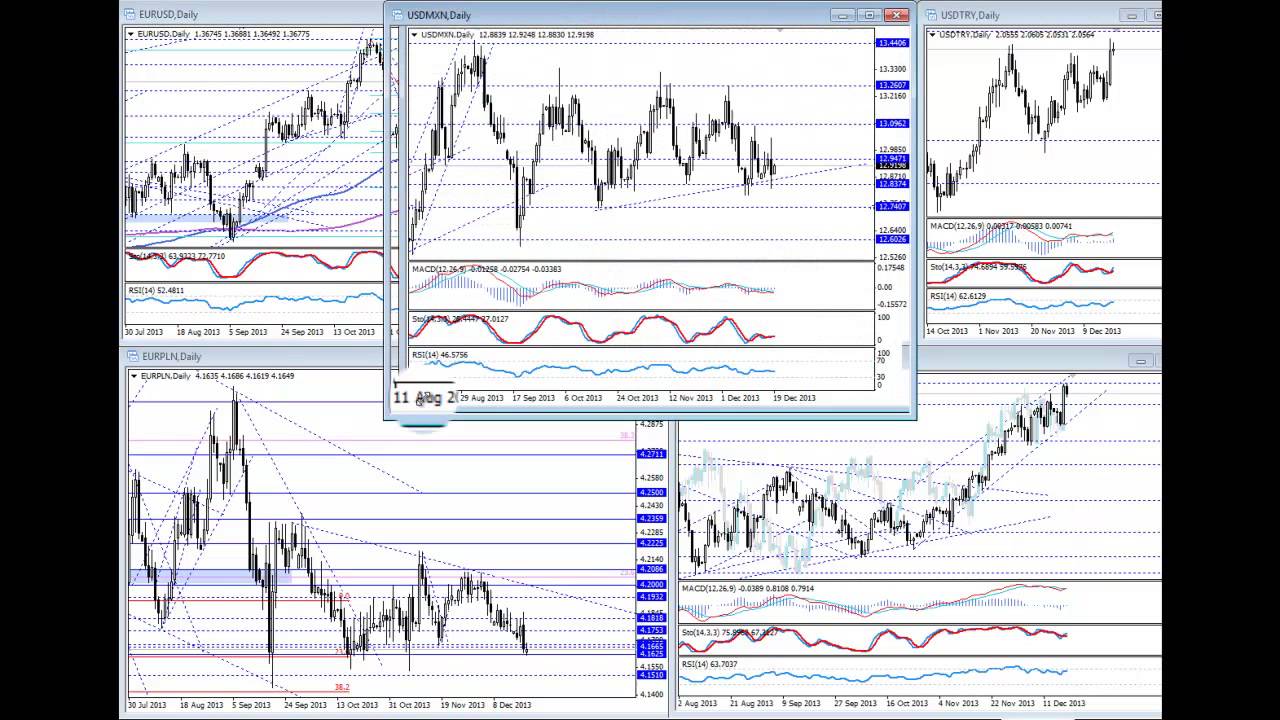Select the 4.2225 level on EURPLN chart
Screen dimensions: 1280x720
point(651,543)
